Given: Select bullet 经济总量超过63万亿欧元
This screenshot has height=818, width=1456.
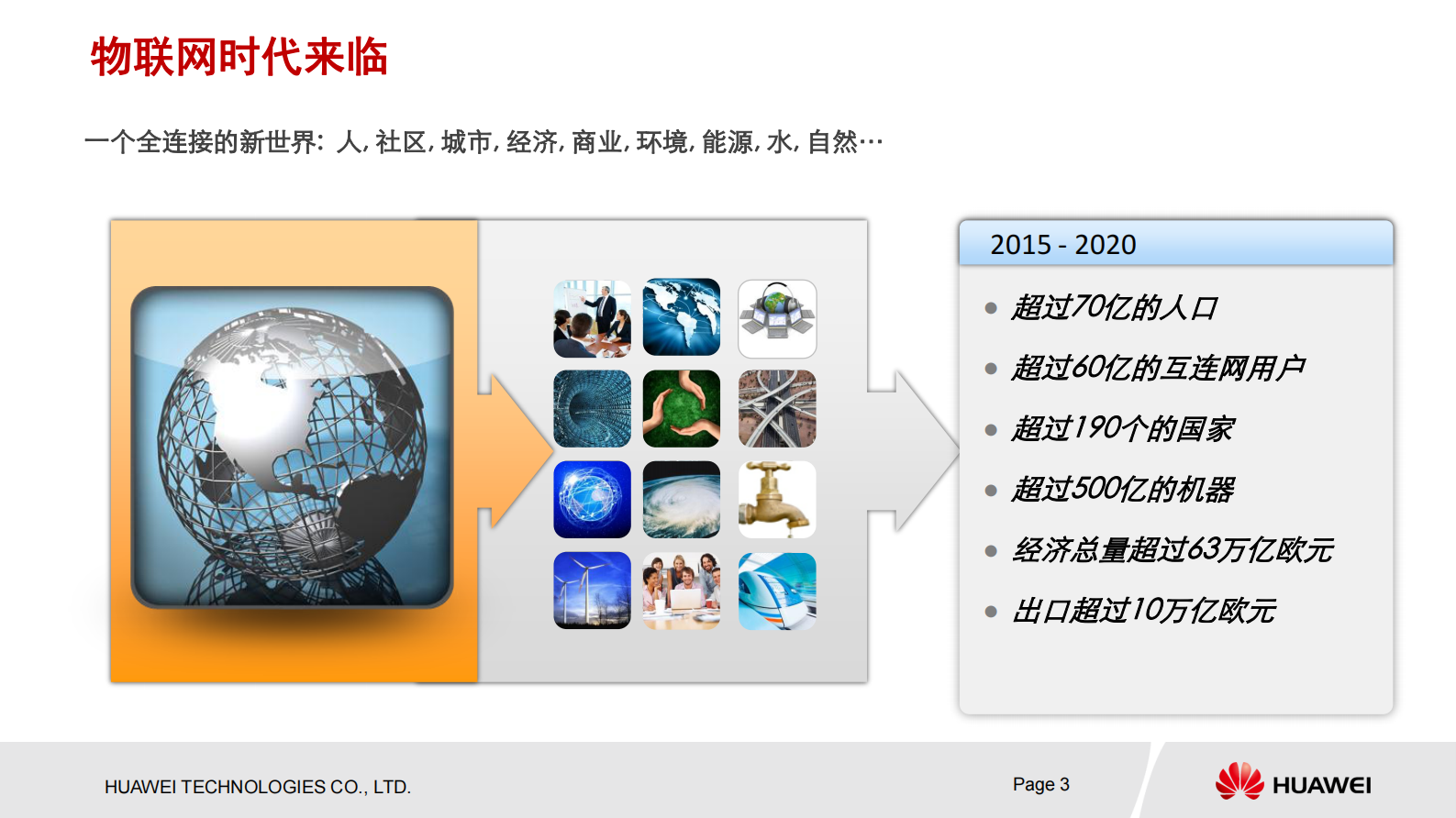Looking at the screenshot, I should pos(1173,550).
